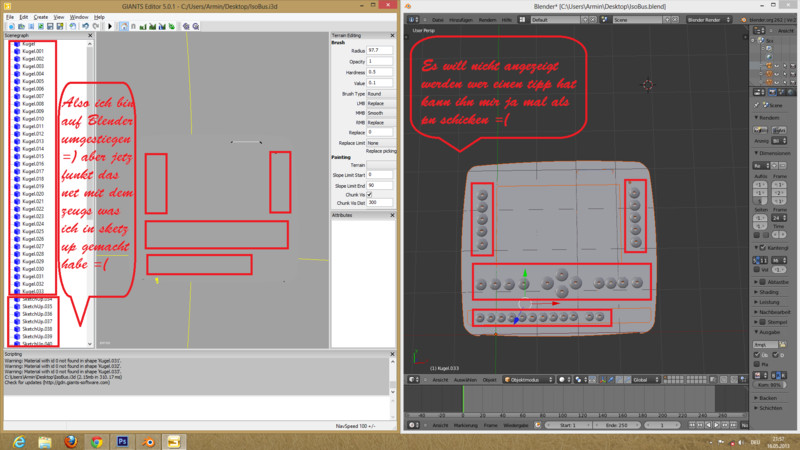800x450 pixels.
Task: Click the Open file icon in GIANTS toolbar
Action: click(x=21, y=26)
